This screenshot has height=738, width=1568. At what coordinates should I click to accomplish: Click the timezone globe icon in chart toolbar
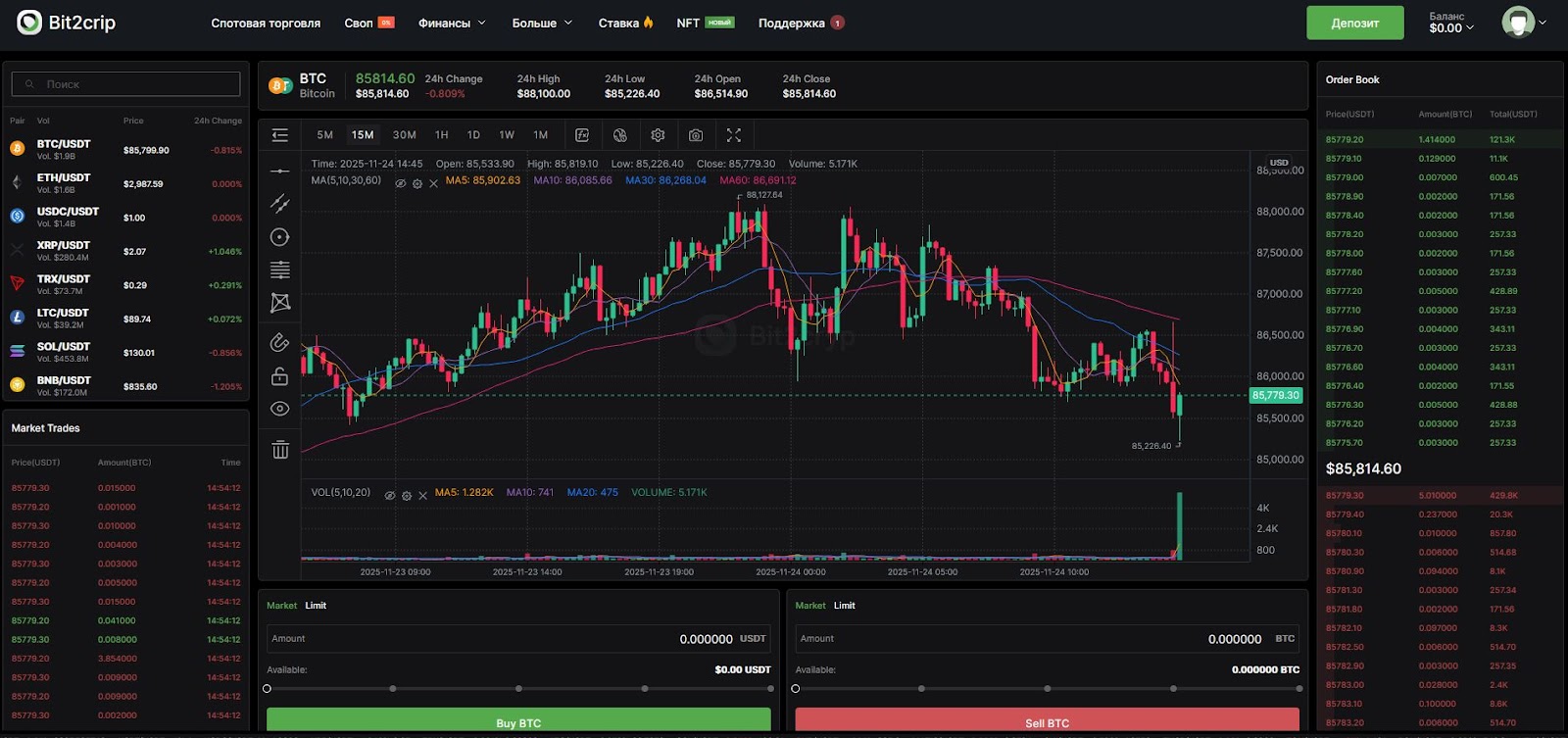[x=620, y=135]
